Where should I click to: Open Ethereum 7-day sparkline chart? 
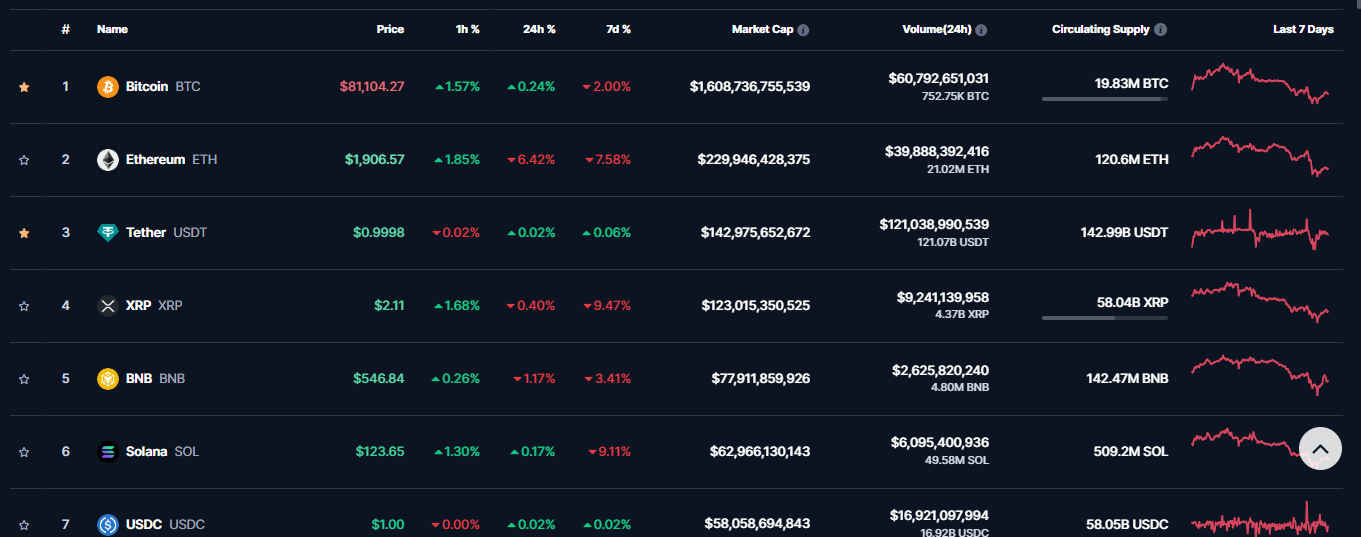(x=1260, y=157)
